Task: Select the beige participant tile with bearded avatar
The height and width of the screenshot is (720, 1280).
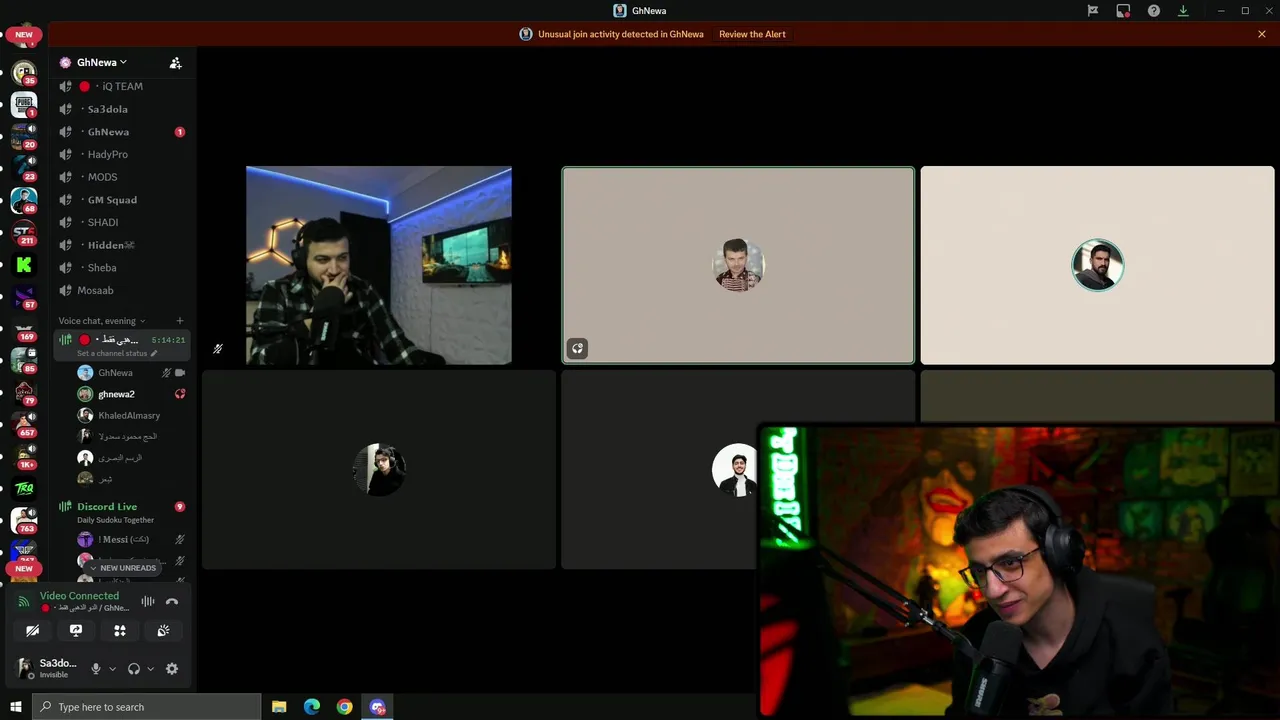Action: [x=1097, y=265]
